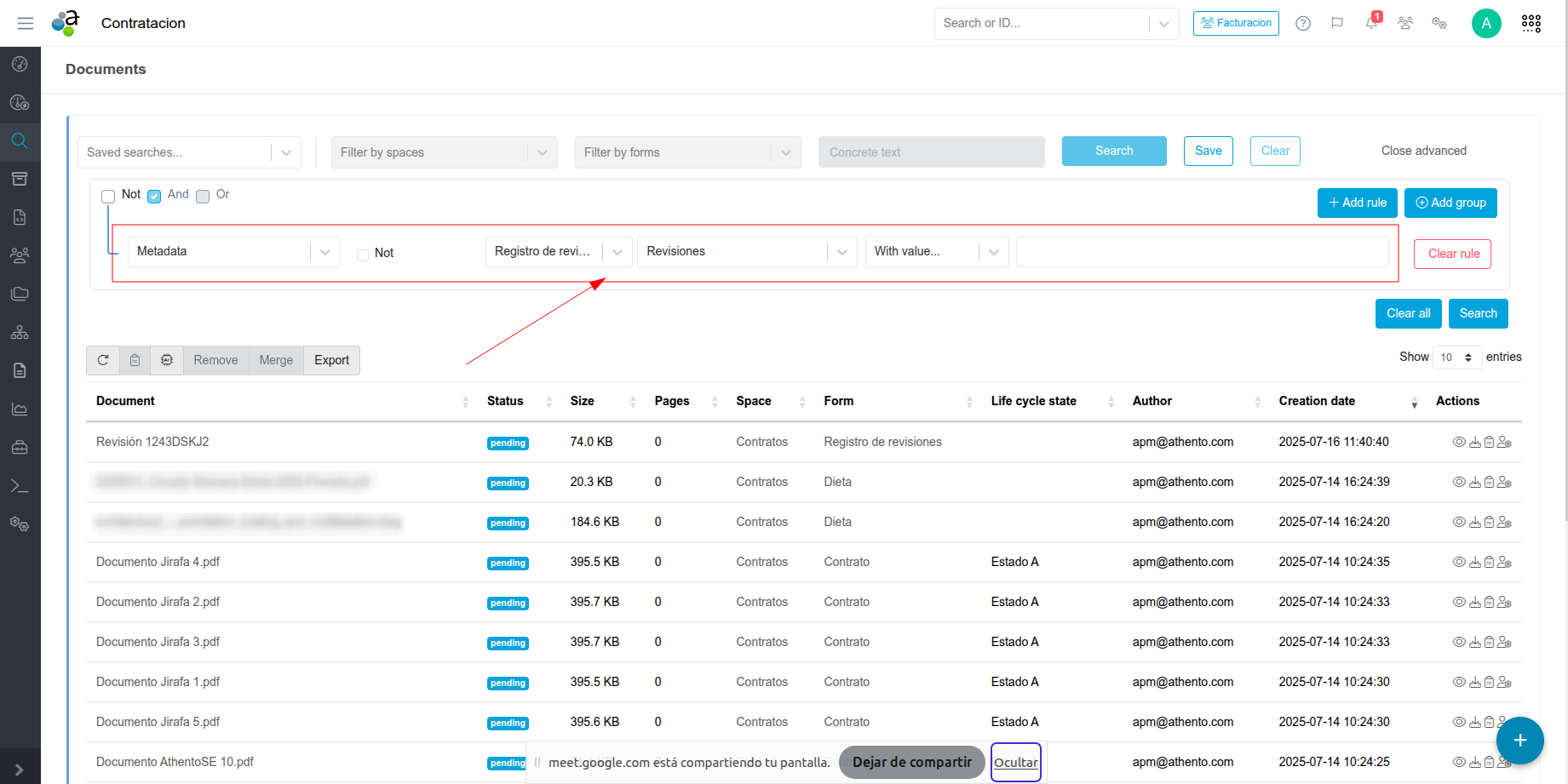Tick the Or checkbox

click(x=203, y=197)
